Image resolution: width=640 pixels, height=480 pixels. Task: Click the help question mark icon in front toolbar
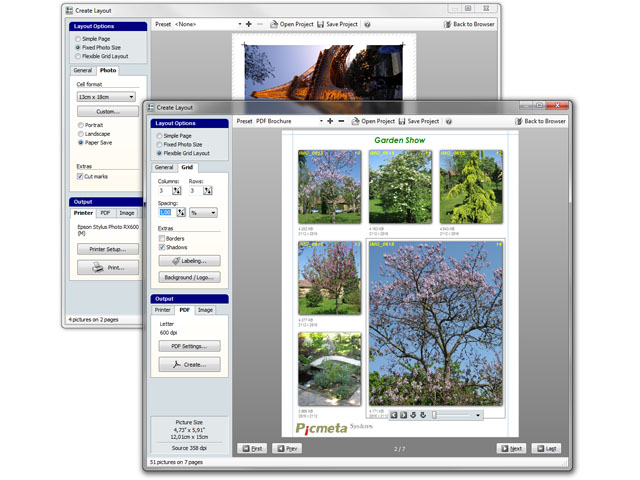pos(449,121)
